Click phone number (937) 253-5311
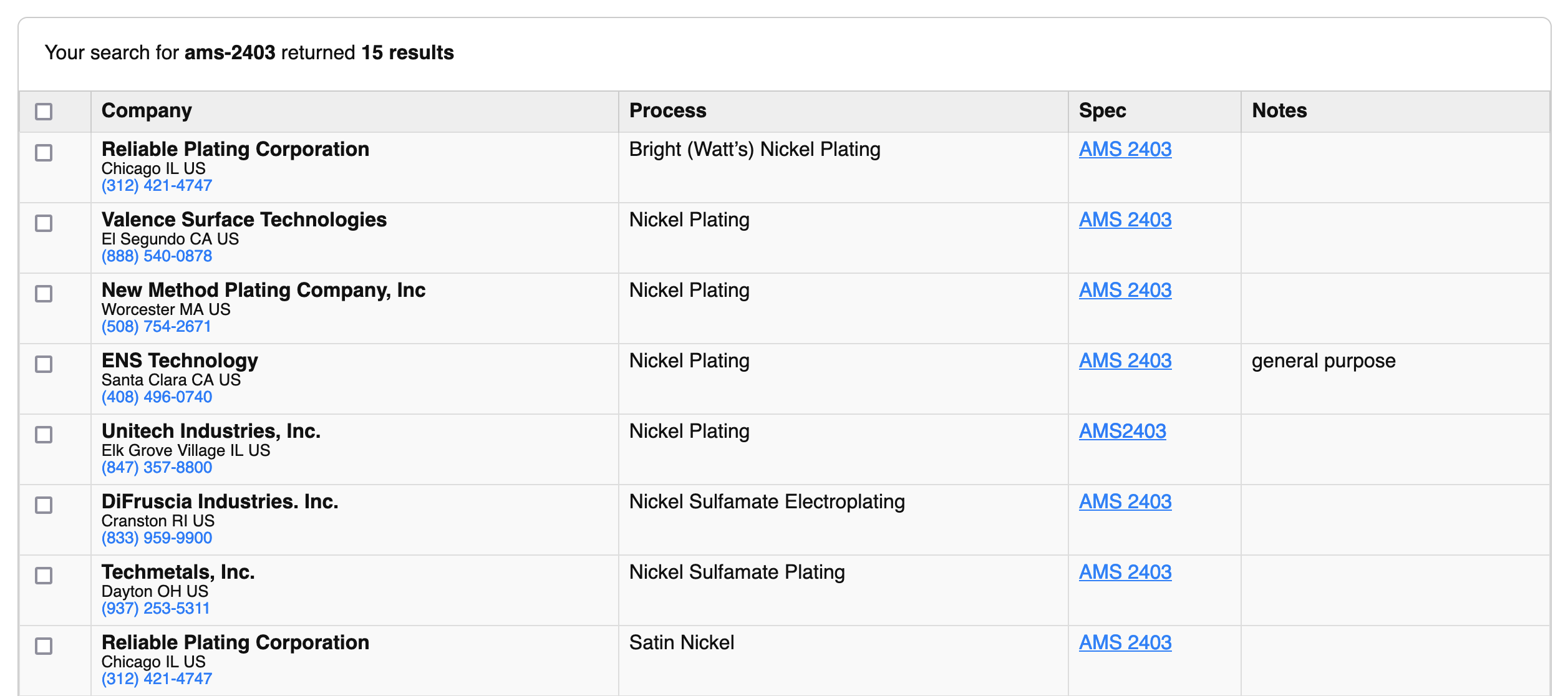 pyautogui.click(x=155, y=609)
